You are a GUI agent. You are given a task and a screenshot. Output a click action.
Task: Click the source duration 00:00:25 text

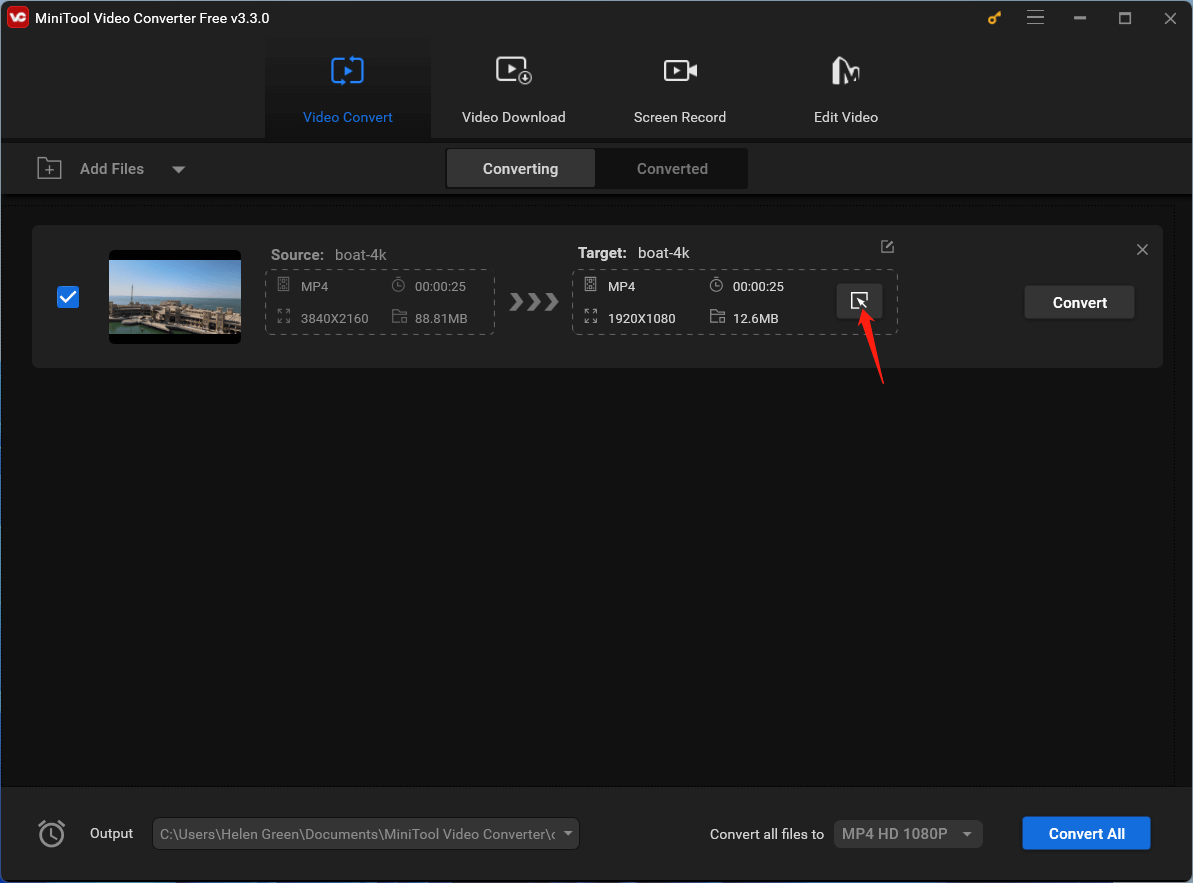tap(441, 287)
